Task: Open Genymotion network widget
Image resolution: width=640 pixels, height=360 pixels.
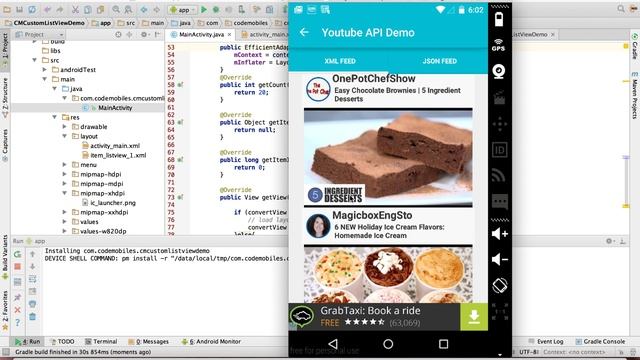Action: (x=498, y=175)
